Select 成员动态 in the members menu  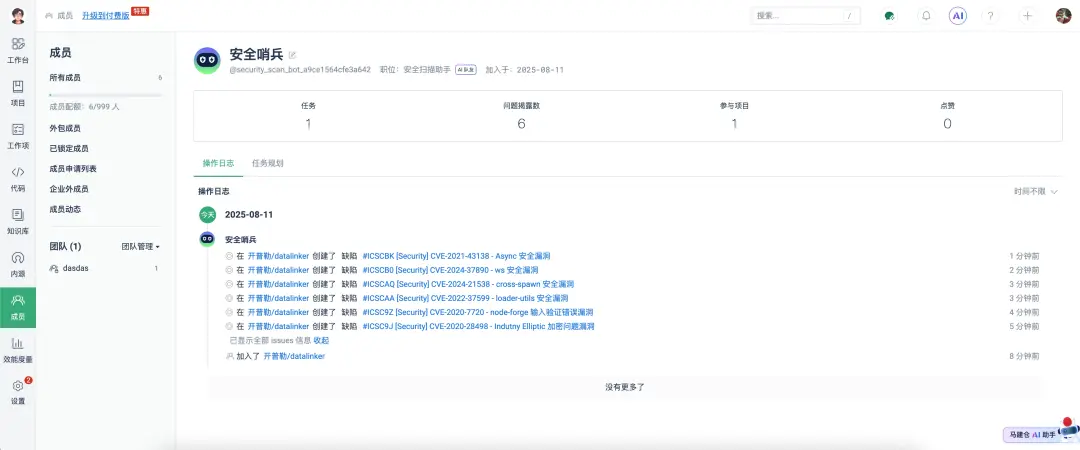(65, 209)
